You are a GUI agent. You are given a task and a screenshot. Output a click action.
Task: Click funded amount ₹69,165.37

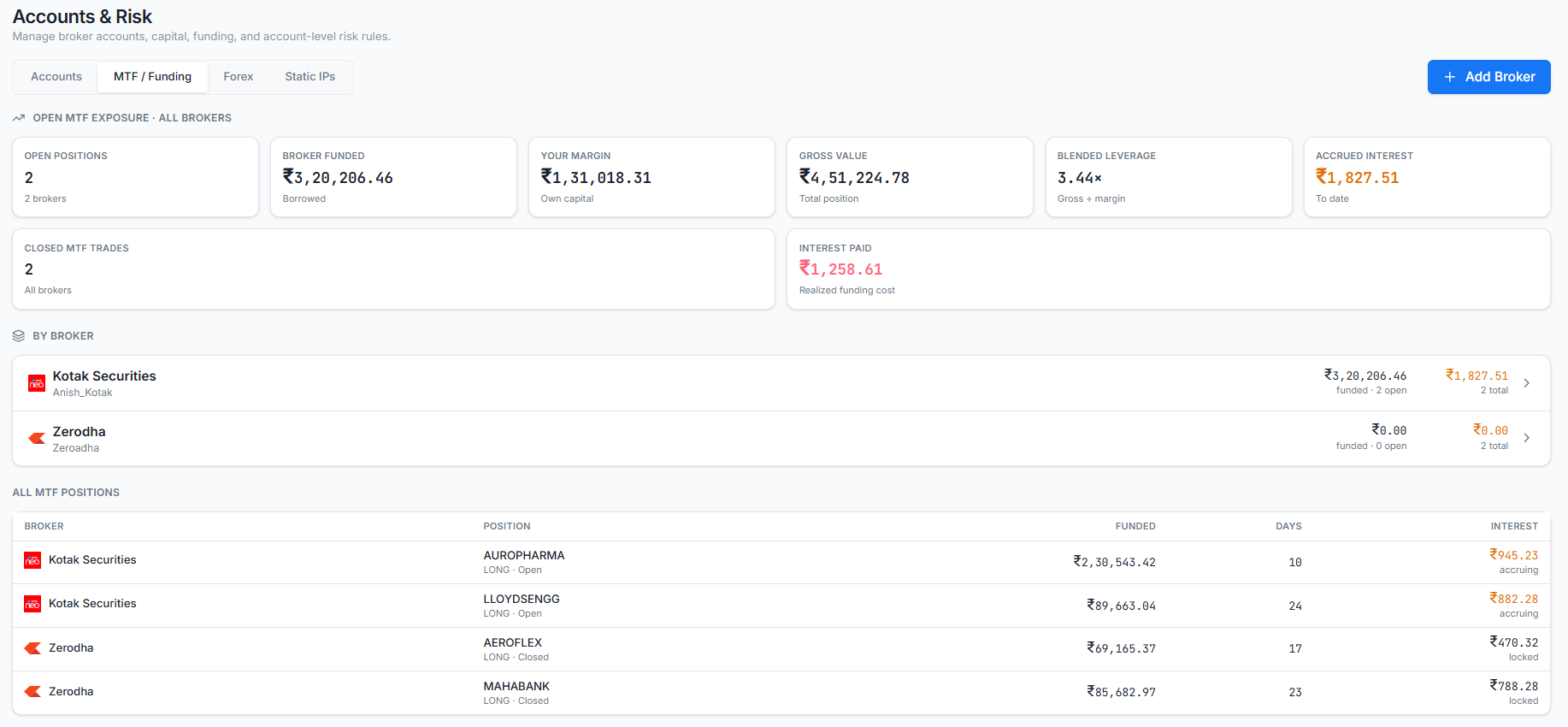(1122, 648)
